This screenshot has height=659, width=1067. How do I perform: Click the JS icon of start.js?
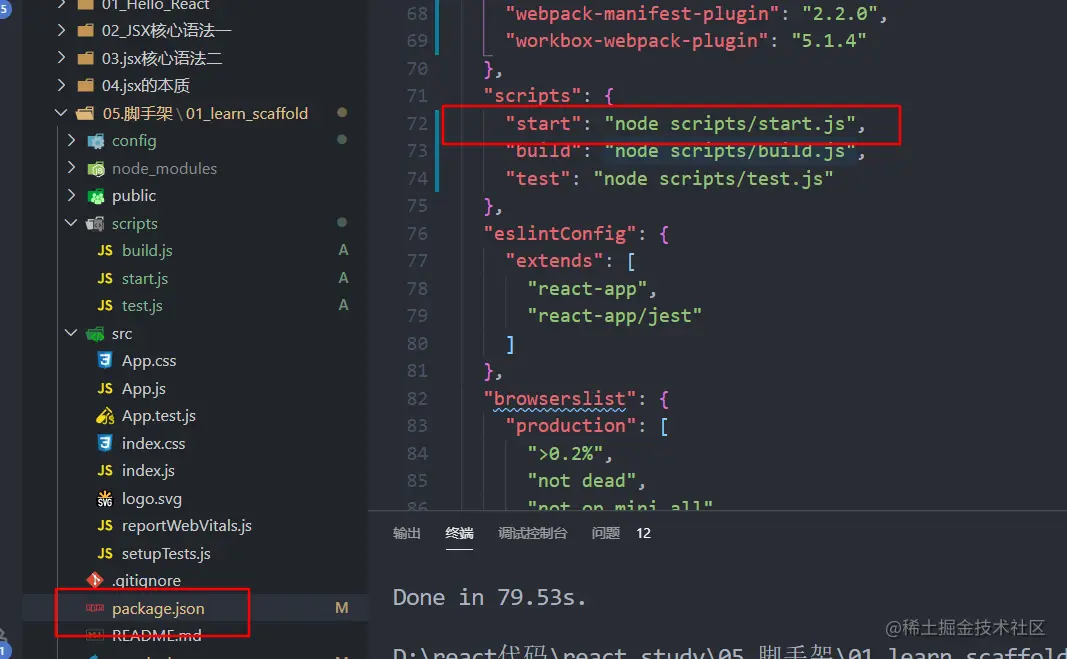click(105, 278)
